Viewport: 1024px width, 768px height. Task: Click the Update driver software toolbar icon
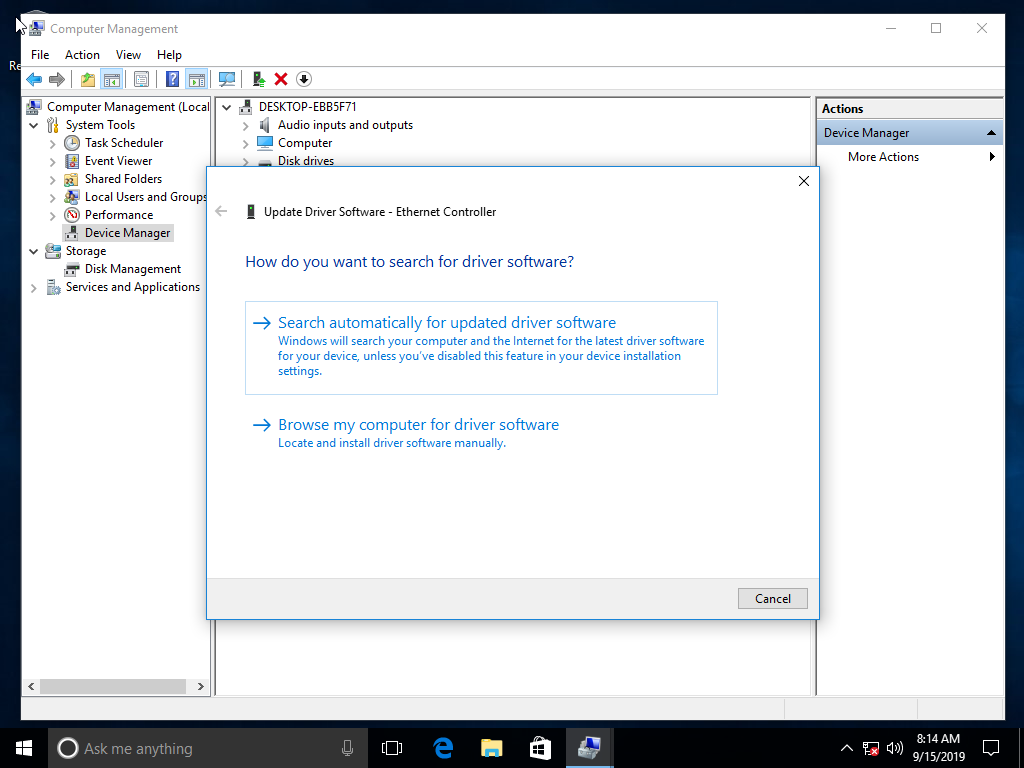point(258,79)
